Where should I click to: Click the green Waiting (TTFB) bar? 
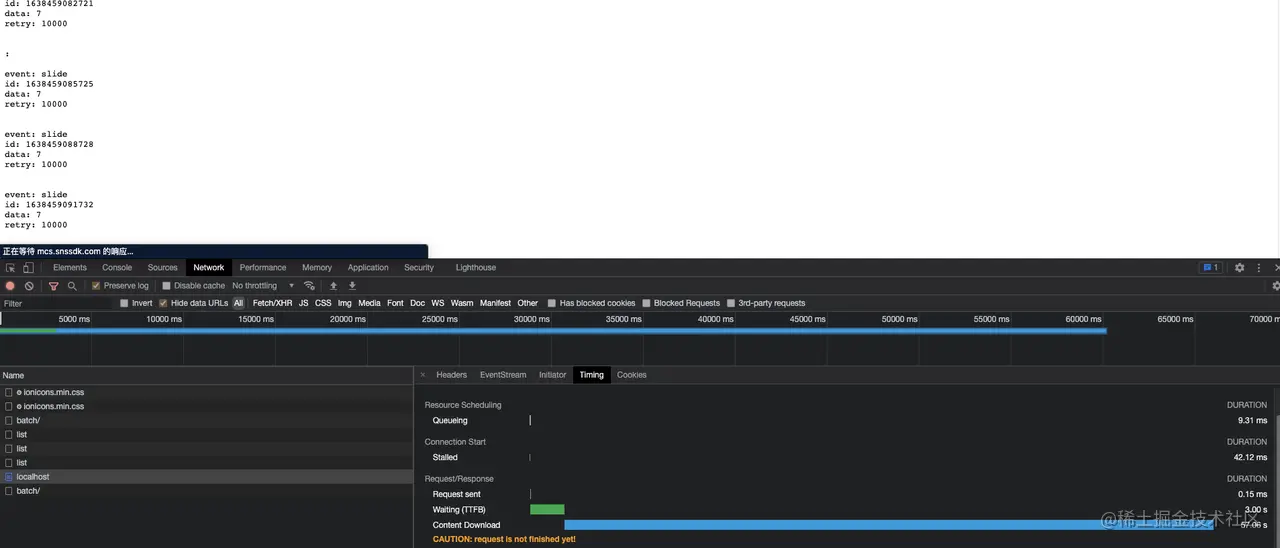click(x=547, y=510)
